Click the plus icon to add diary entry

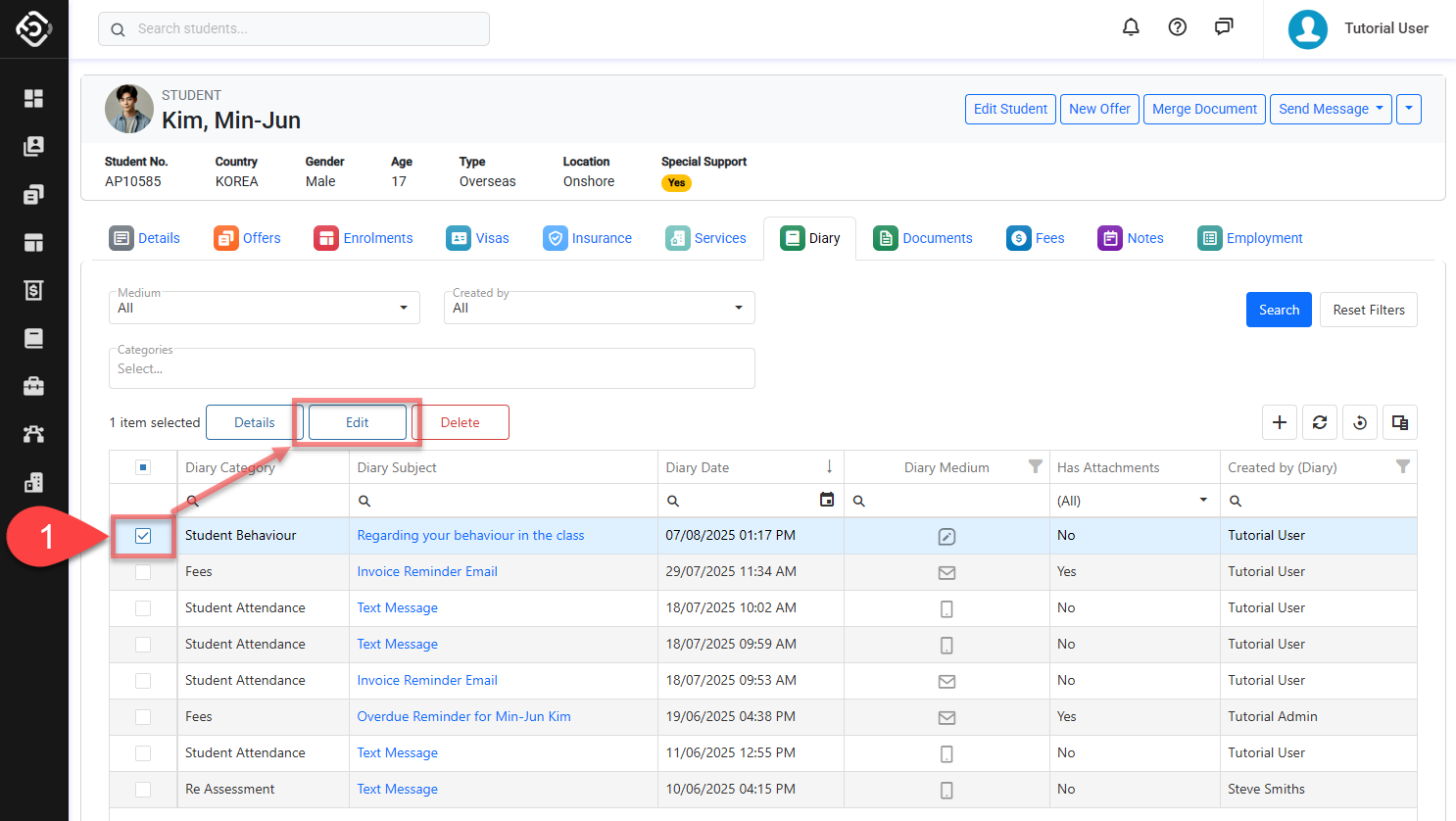[x=1280, y=422]
